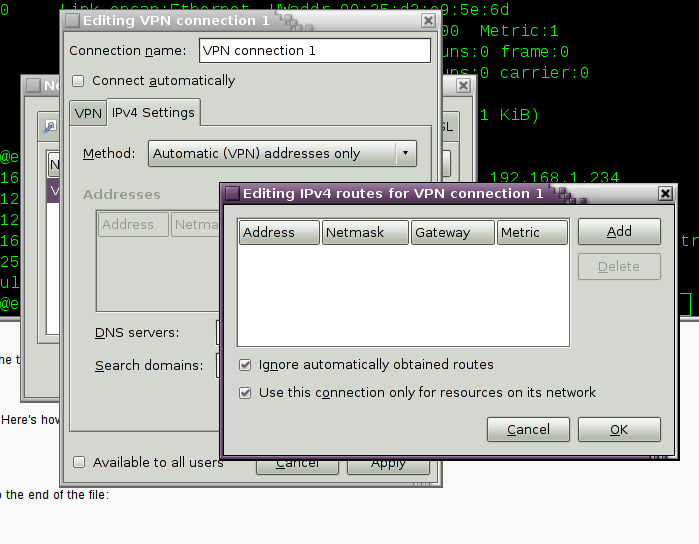The height and width of the screenshot is (544, 699).
Task: Click the Network Connections window menu icon
Action: (x=33, y=86)
